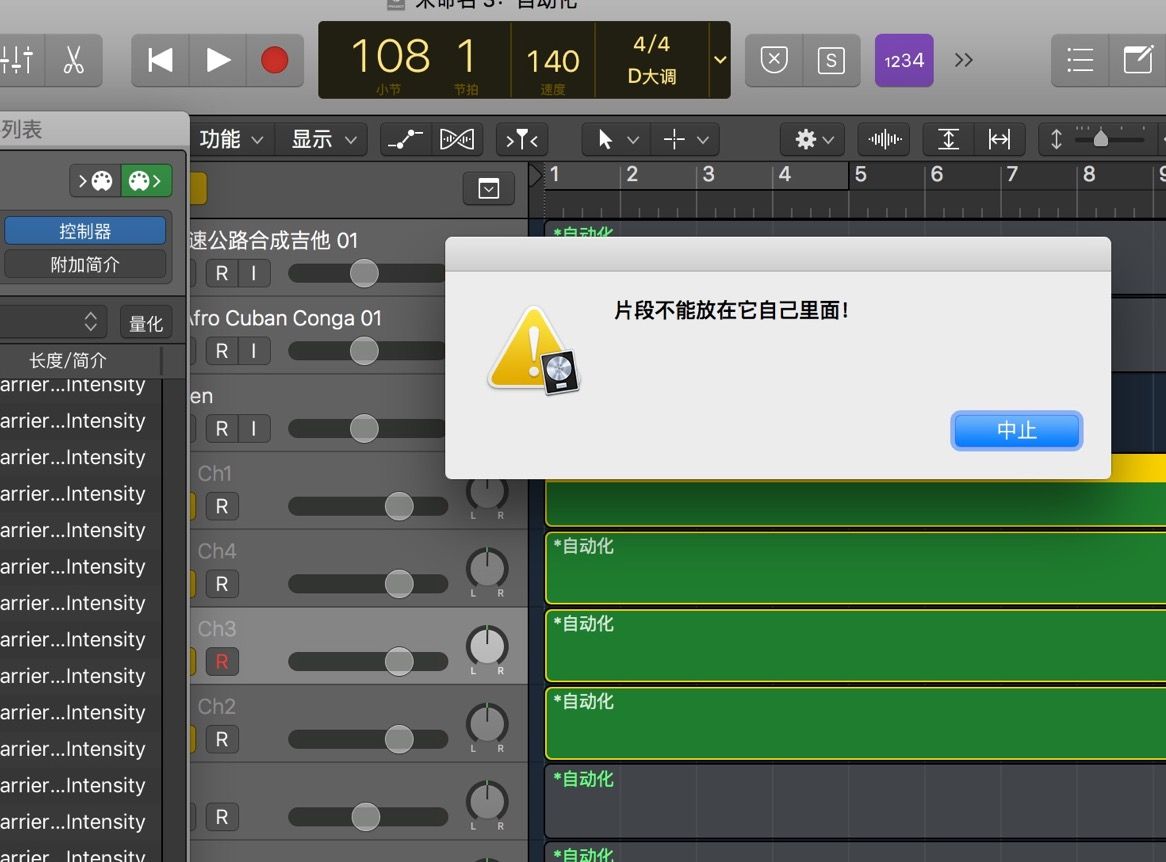This screenshot has height=862, width=1166.
Task: Open the track header options dropdown box
Action: (x=489, y=189)
